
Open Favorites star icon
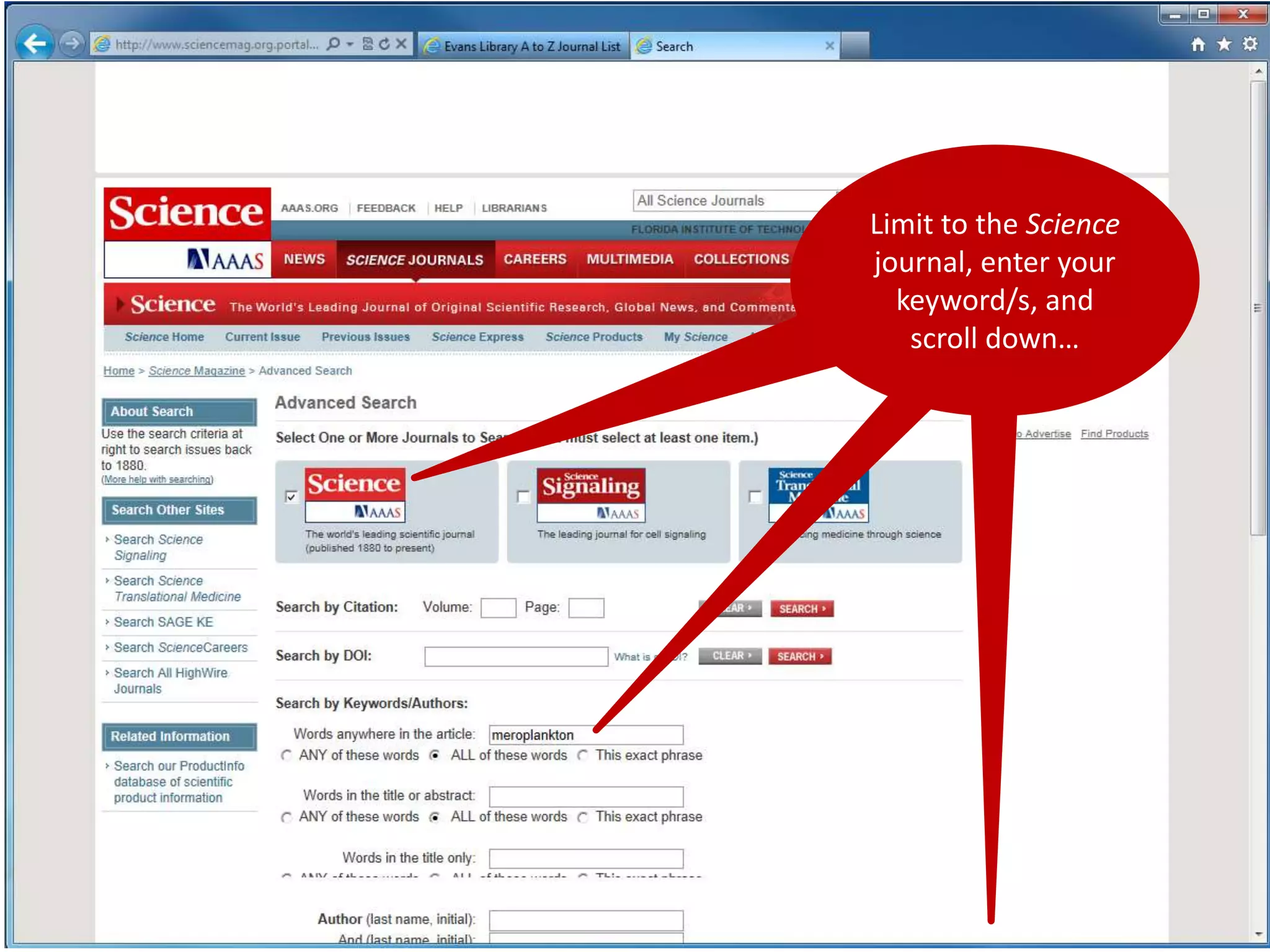[1224, 44]
